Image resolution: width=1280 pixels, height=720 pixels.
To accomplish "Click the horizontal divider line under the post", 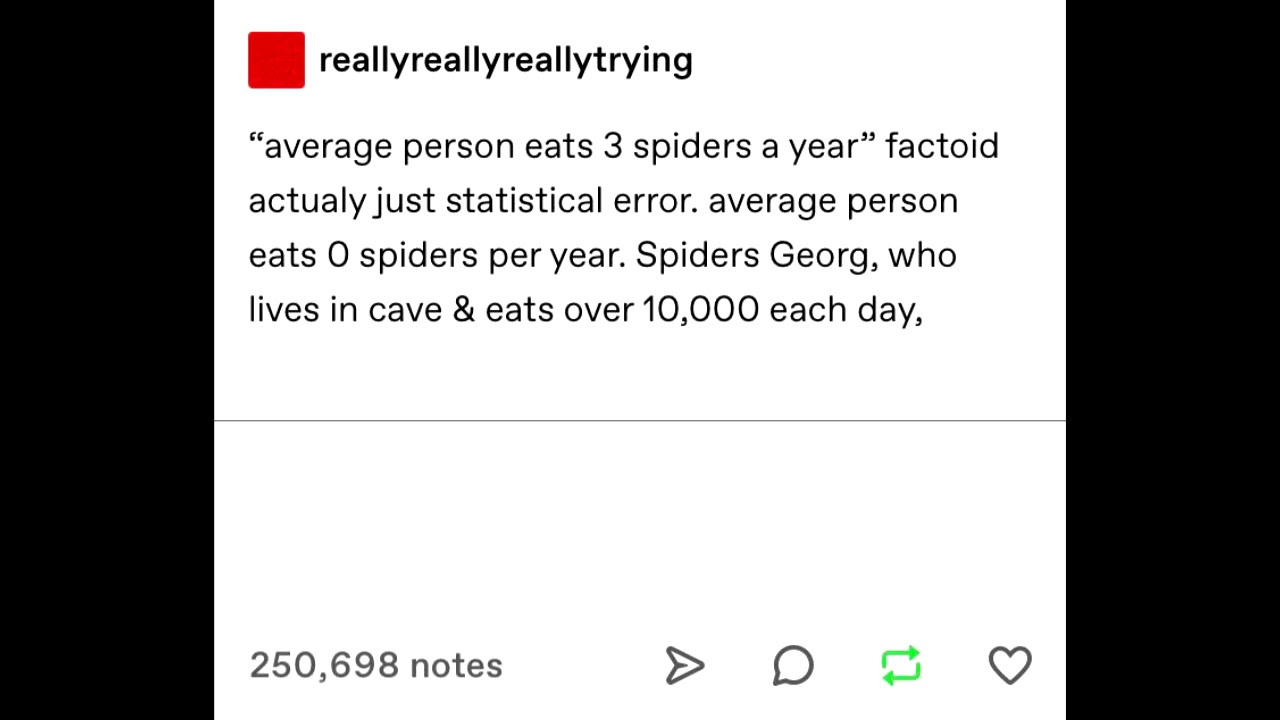I will [640, 421].
